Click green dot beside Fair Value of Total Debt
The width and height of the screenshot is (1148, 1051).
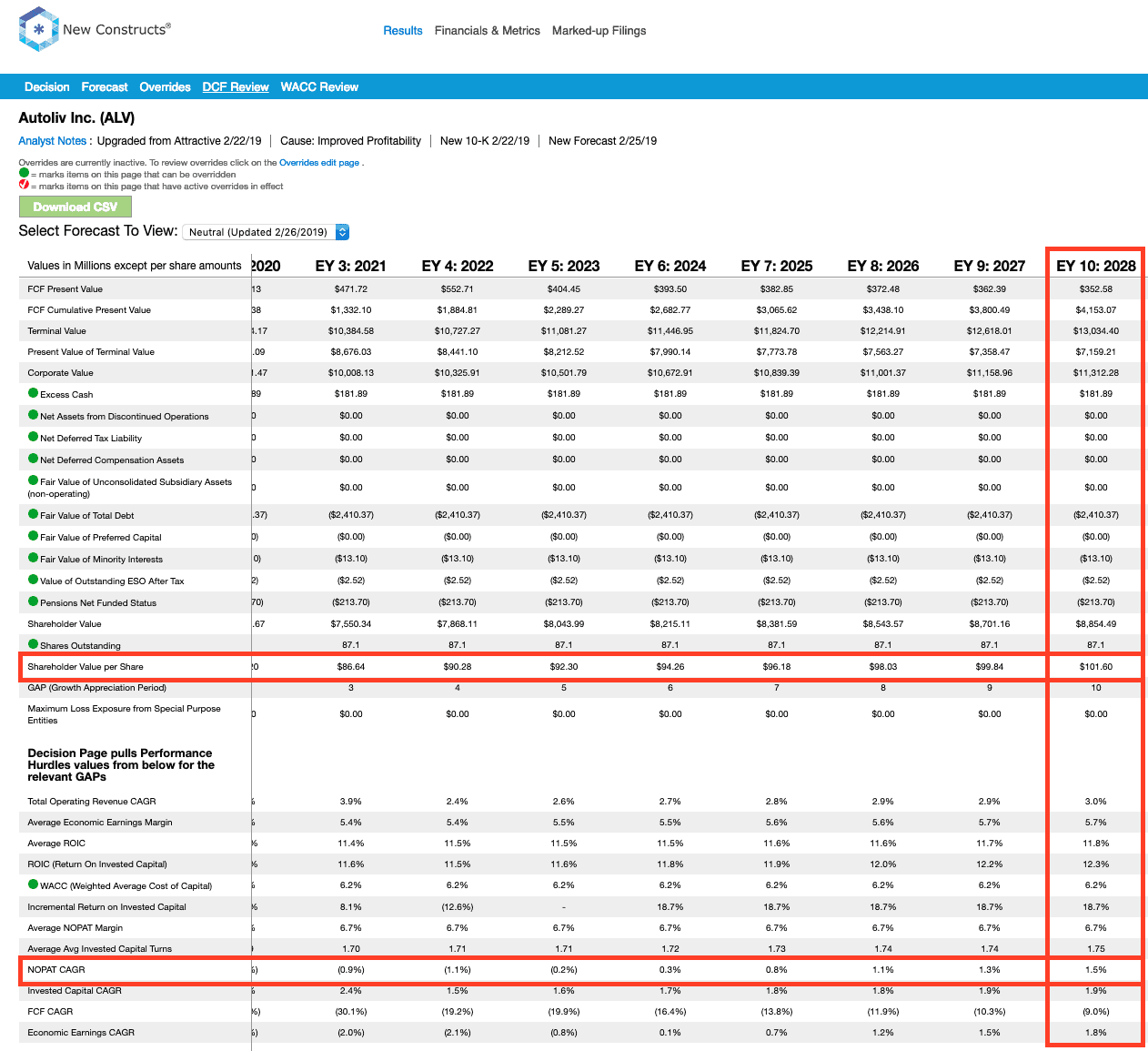(33, 514)
